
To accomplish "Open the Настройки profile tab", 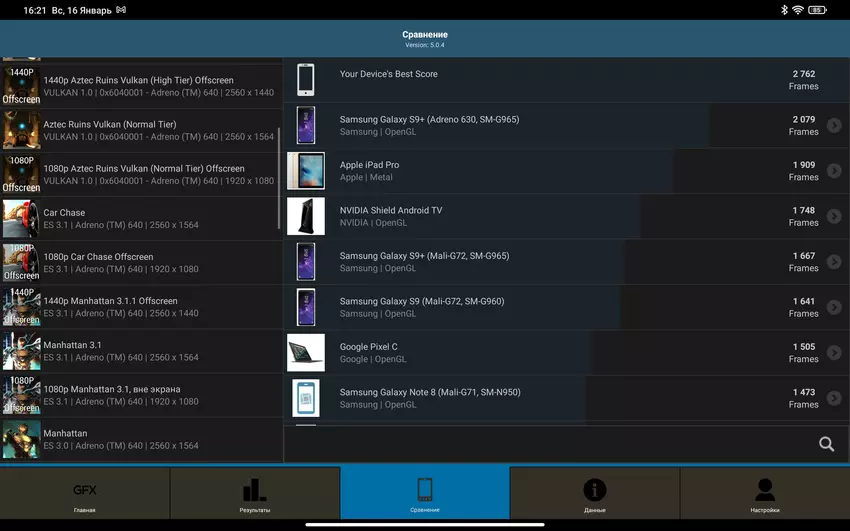I will pos(764,493).
